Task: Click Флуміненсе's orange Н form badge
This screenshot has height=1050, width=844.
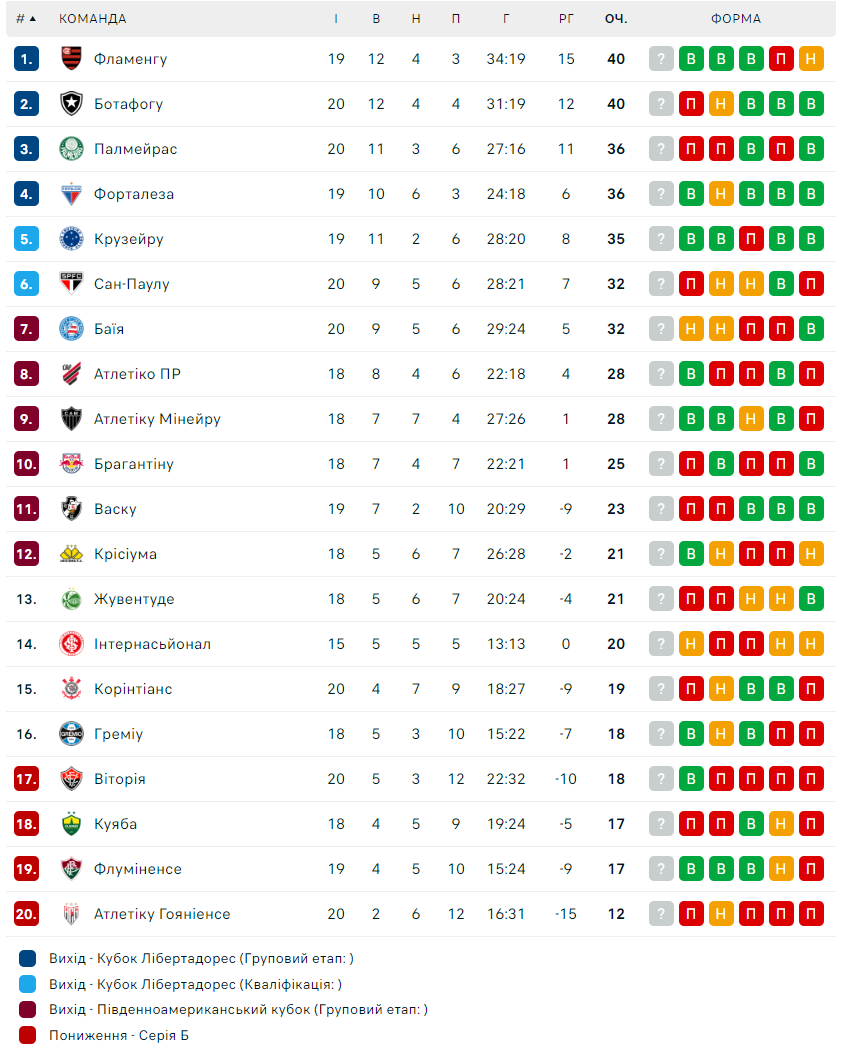Action: coord(782,869)
